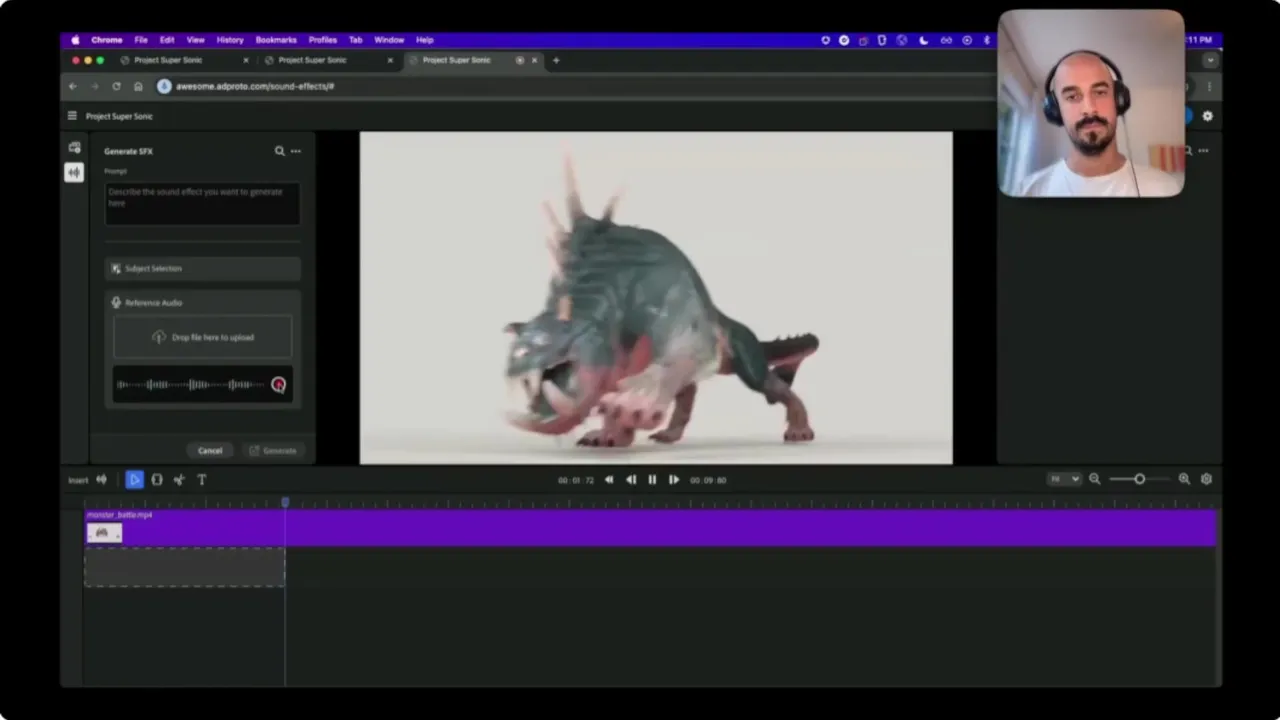Click the timeline zoom slider handle

pos(1139,479)
